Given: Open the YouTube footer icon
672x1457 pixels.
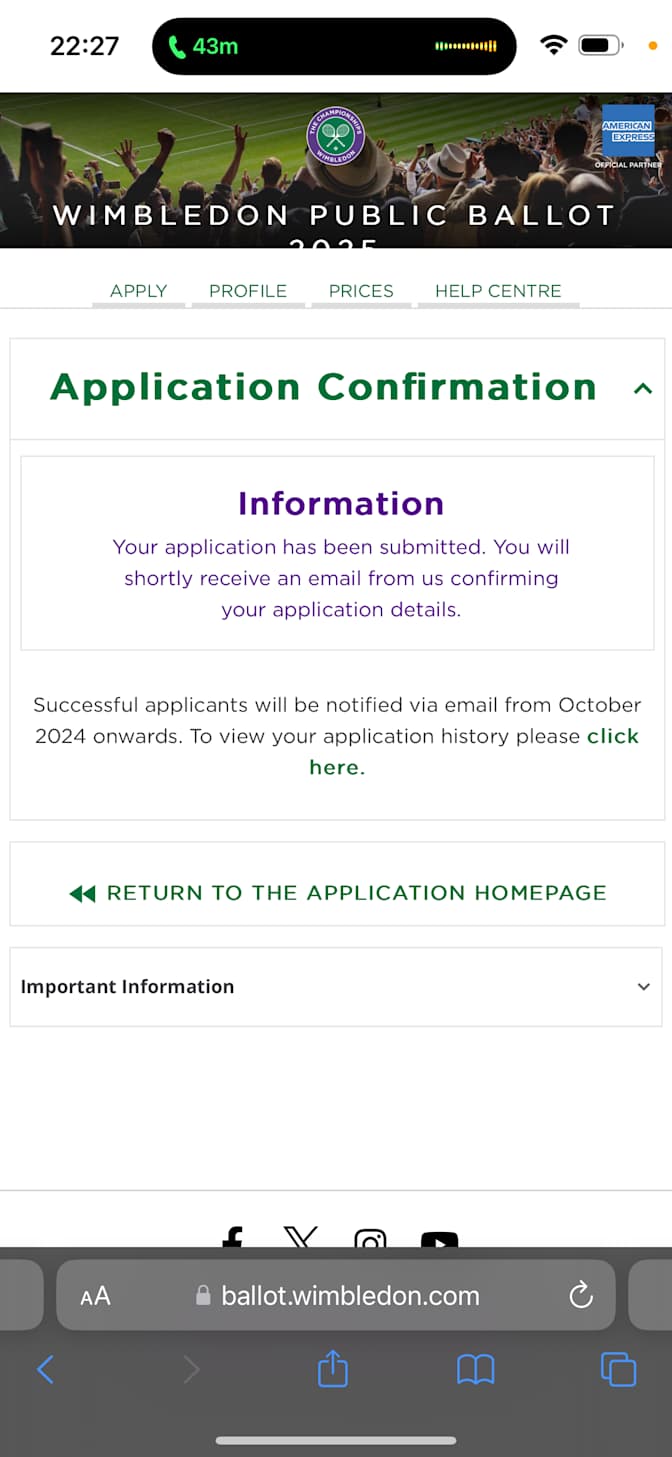Looking at the screenshot, I should 439,1241.
